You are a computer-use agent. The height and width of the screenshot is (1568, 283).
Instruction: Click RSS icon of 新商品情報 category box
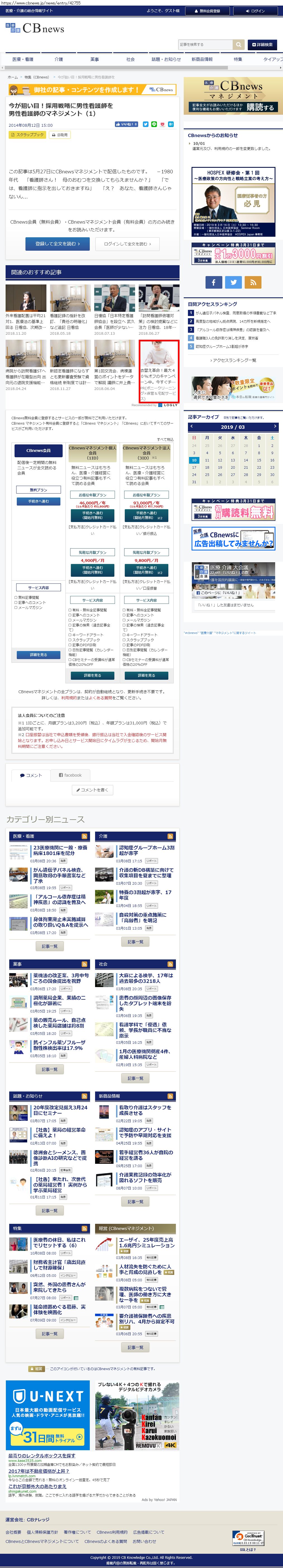(x=170, y=1096)
